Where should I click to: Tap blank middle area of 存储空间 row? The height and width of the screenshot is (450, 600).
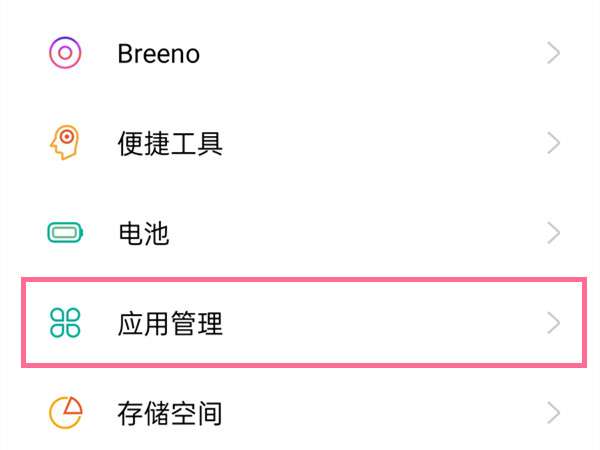[x=380, y=412]
